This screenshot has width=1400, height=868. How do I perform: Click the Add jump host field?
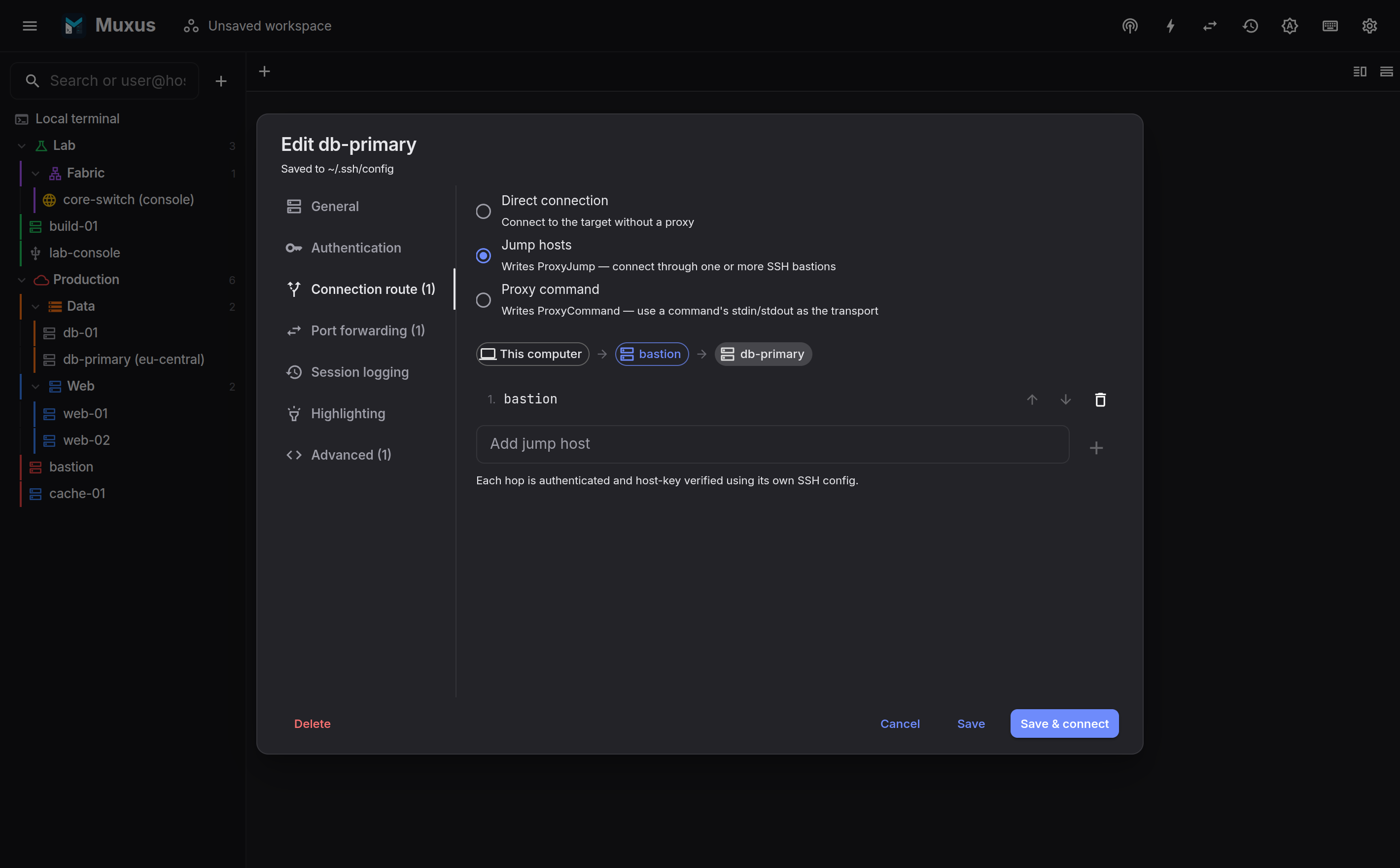pyautogui.click(x=772, y=444)
